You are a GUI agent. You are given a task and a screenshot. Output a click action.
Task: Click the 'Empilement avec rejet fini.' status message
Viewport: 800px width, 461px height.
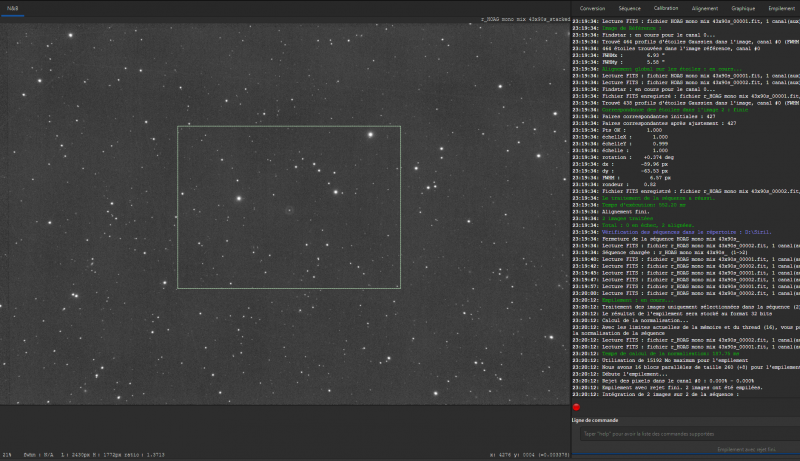(x=746, y=449)
